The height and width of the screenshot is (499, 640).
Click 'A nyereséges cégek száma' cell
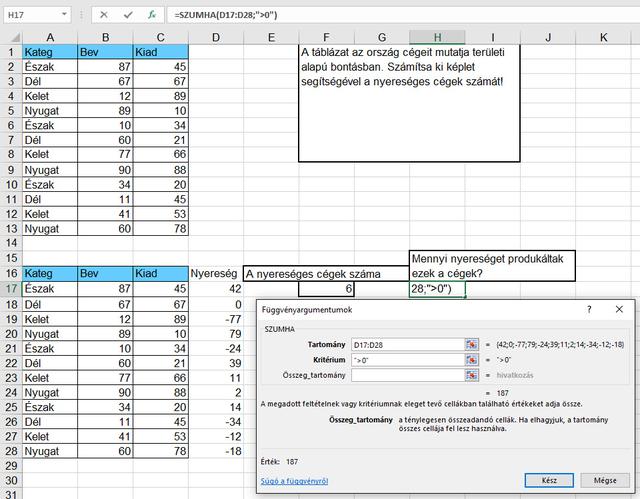(326, 274)
